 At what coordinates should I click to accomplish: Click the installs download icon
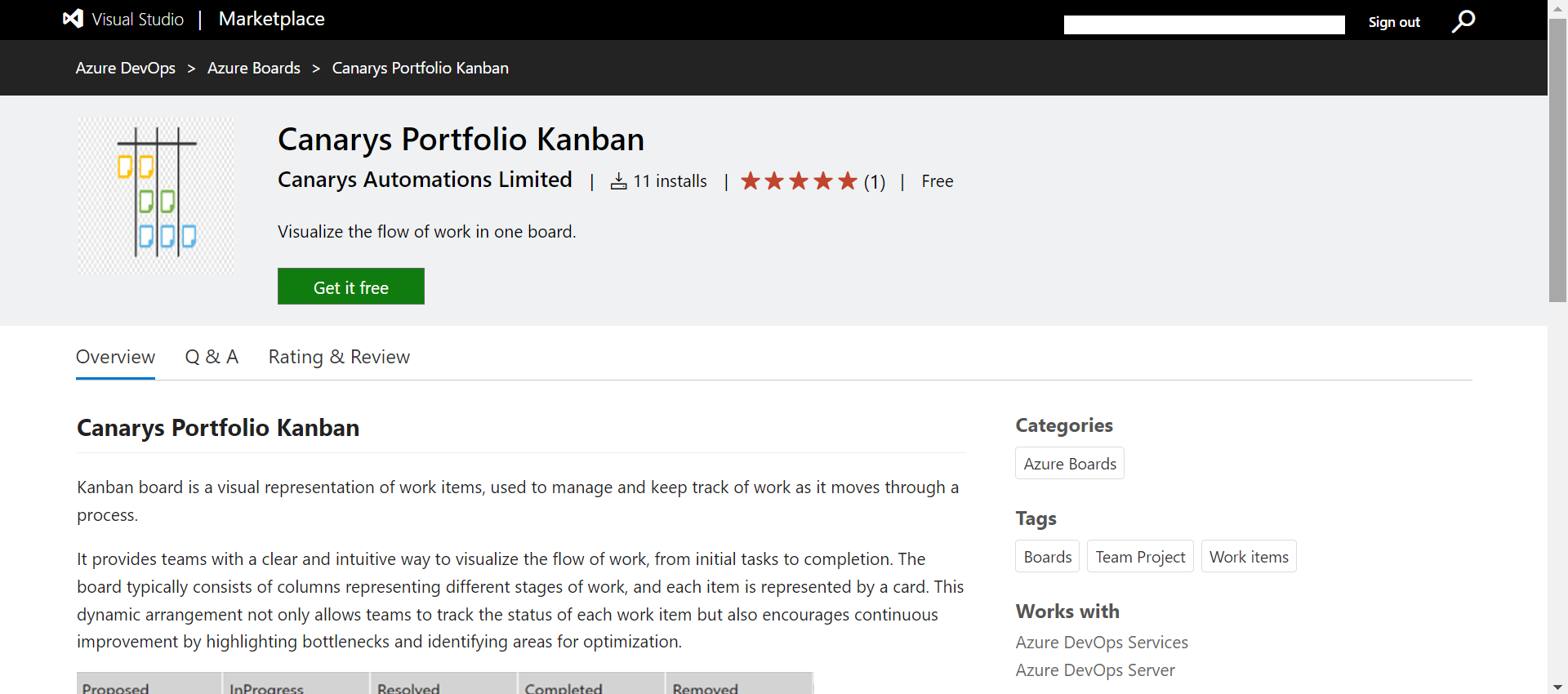pyautogui.click(x=619, y=181)
